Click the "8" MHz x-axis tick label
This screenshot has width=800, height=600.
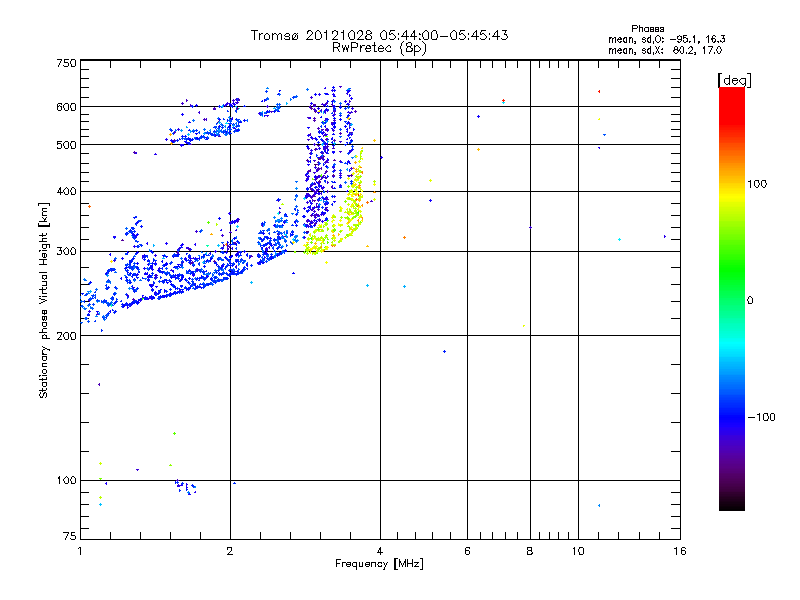530,551
